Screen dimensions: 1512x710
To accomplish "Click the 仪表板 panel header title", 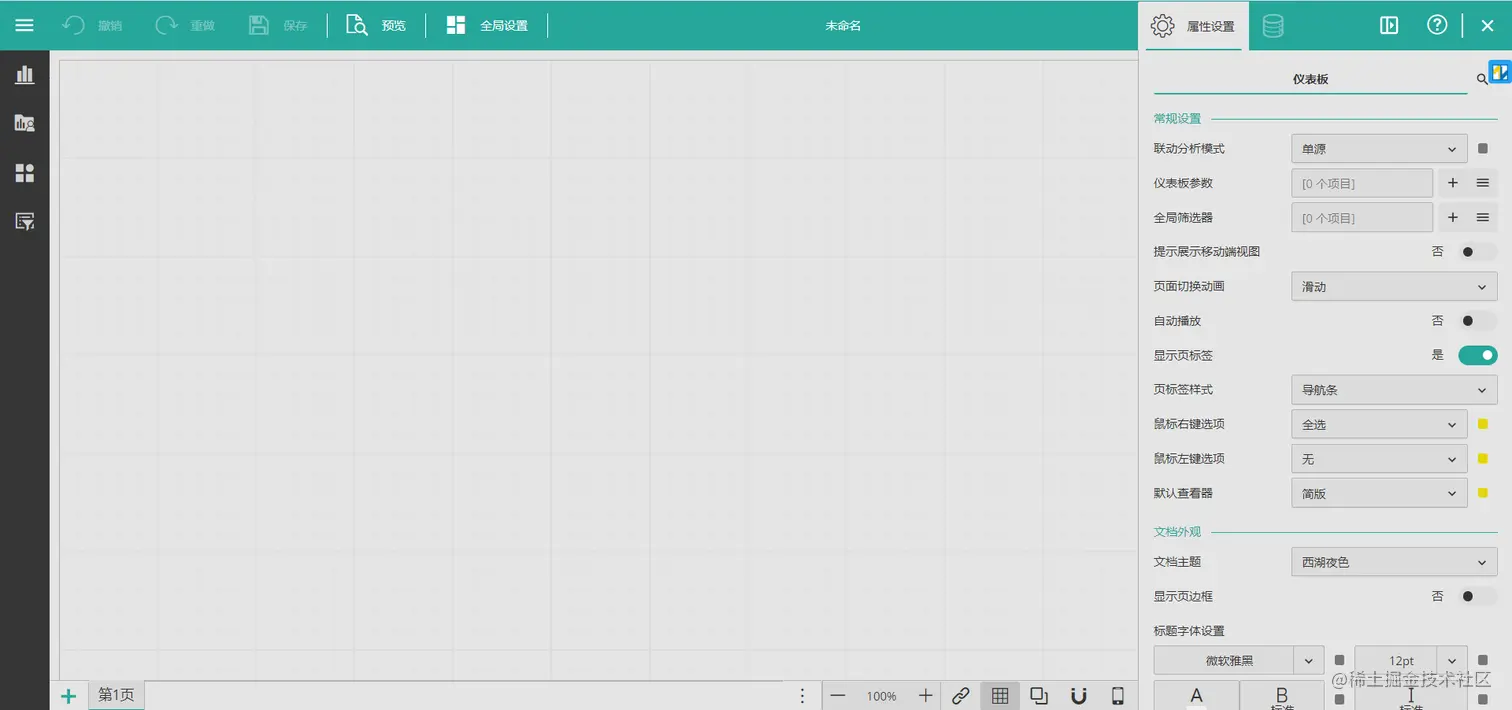I will [x=1310, y=79].
